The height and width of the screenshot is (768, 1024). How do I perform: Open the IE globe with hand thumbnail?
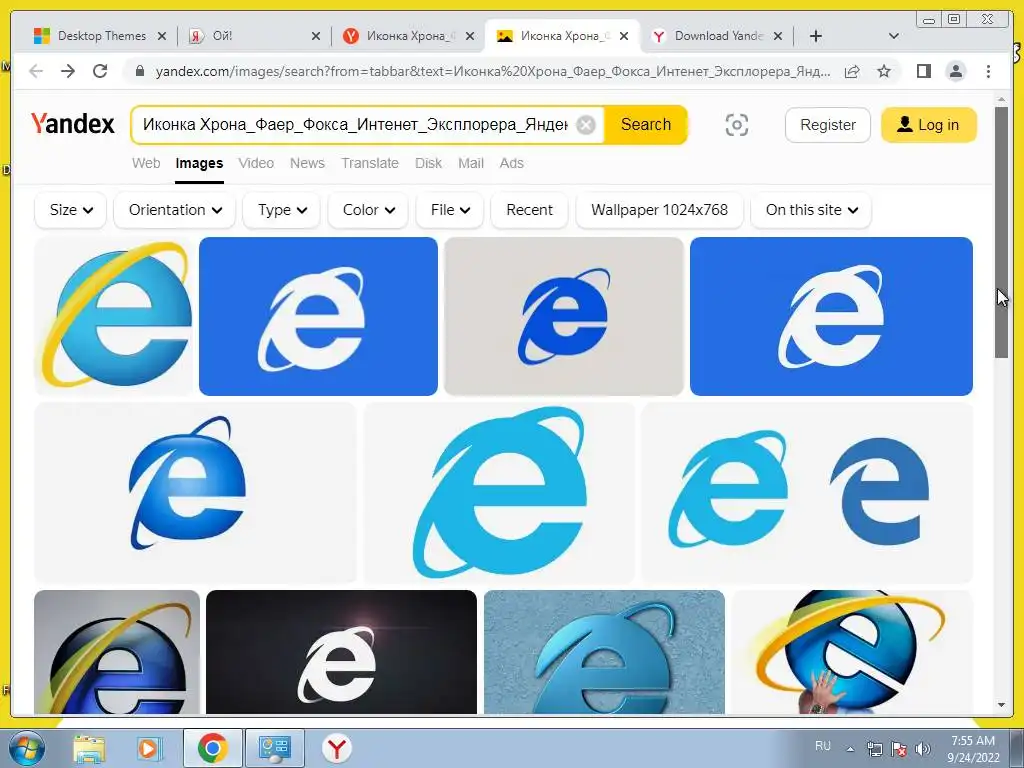[x=852, y=652]
